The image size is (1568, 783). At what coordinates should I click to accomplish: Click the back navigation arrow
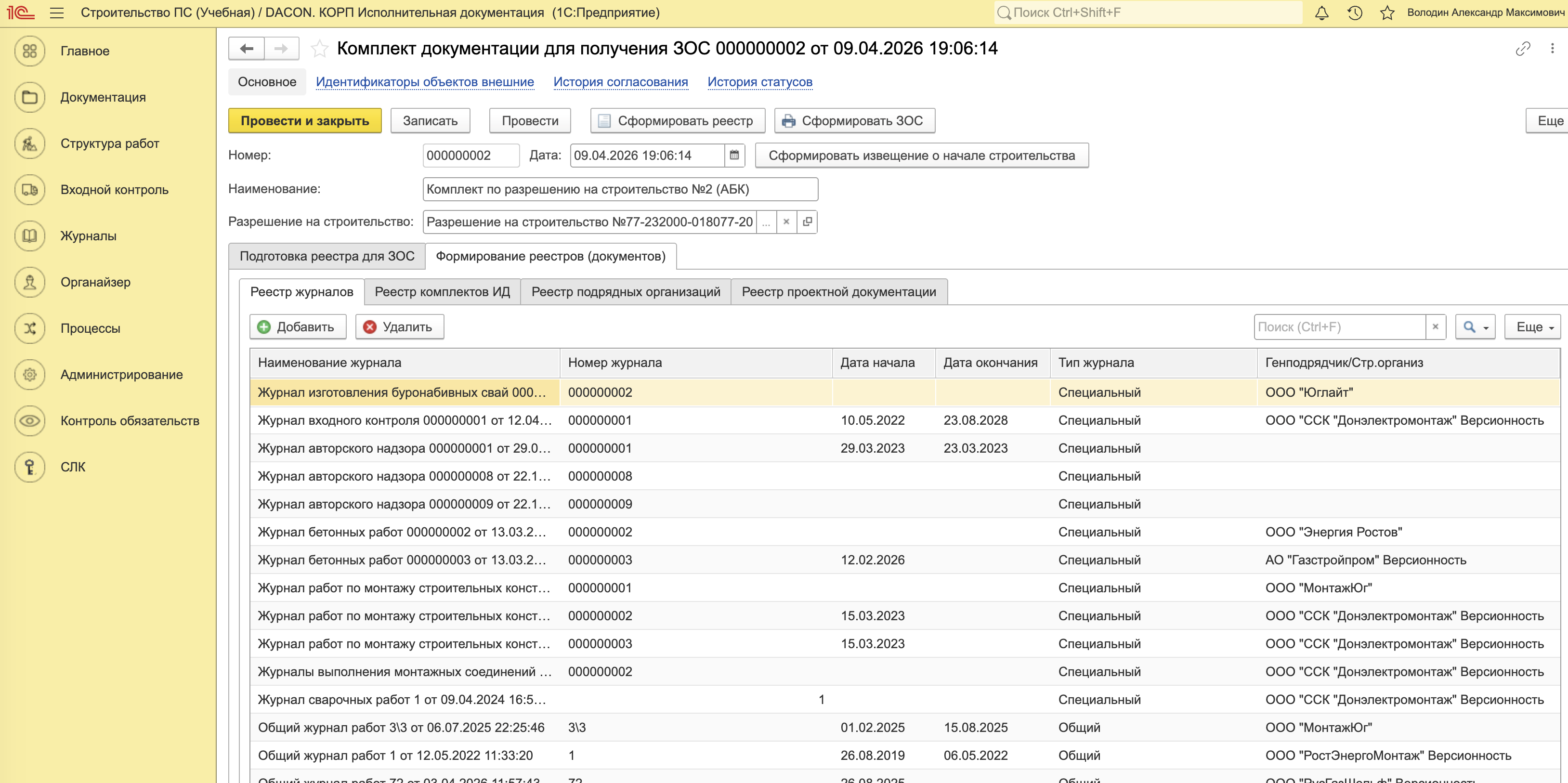click(247, 49)
